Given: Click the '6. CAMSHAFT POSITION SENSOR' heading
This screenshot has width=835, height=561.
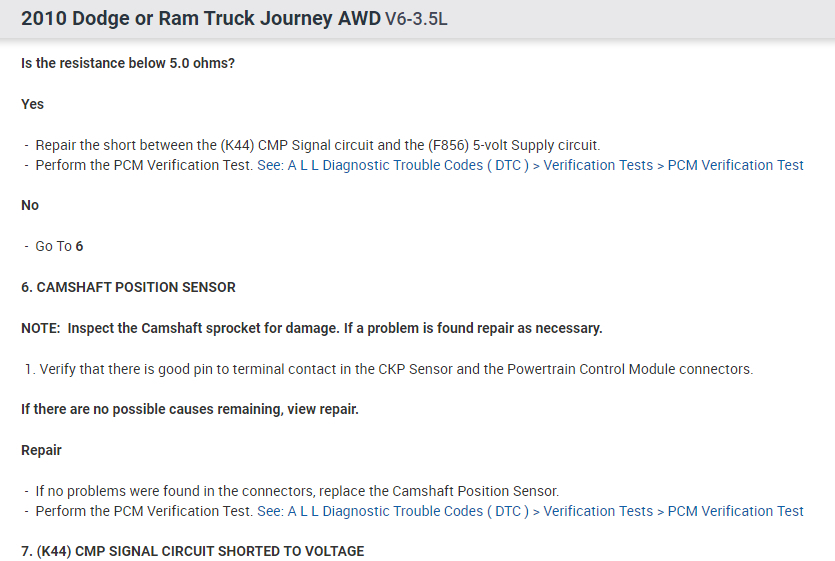Looking at the screenshot, I should 128,287.
